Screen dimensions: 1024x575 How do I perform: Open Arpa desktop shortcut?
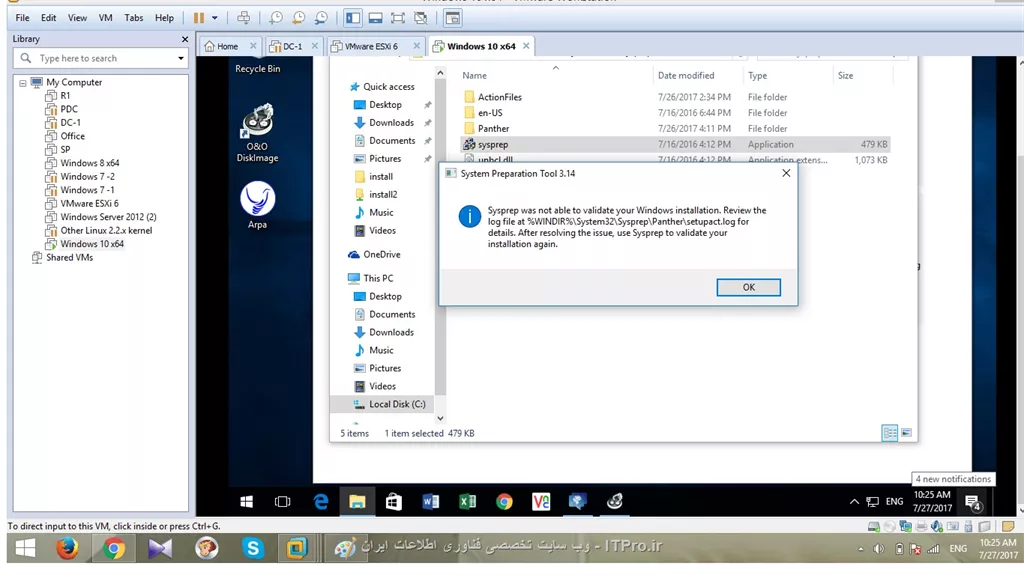point(257,205)
